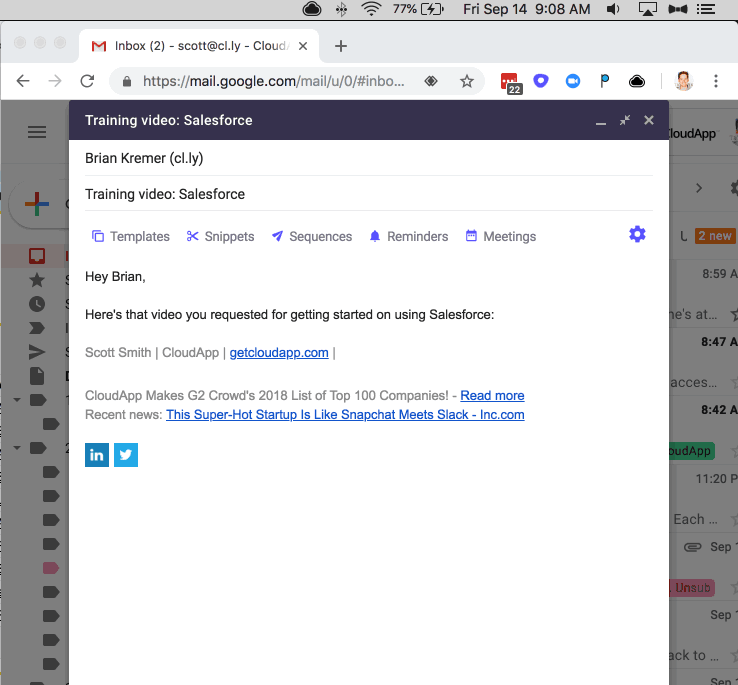This screenshot has height=685, width=738.
Task: Follow the getcloudapp.com link
Action: [x=279, y=353]
